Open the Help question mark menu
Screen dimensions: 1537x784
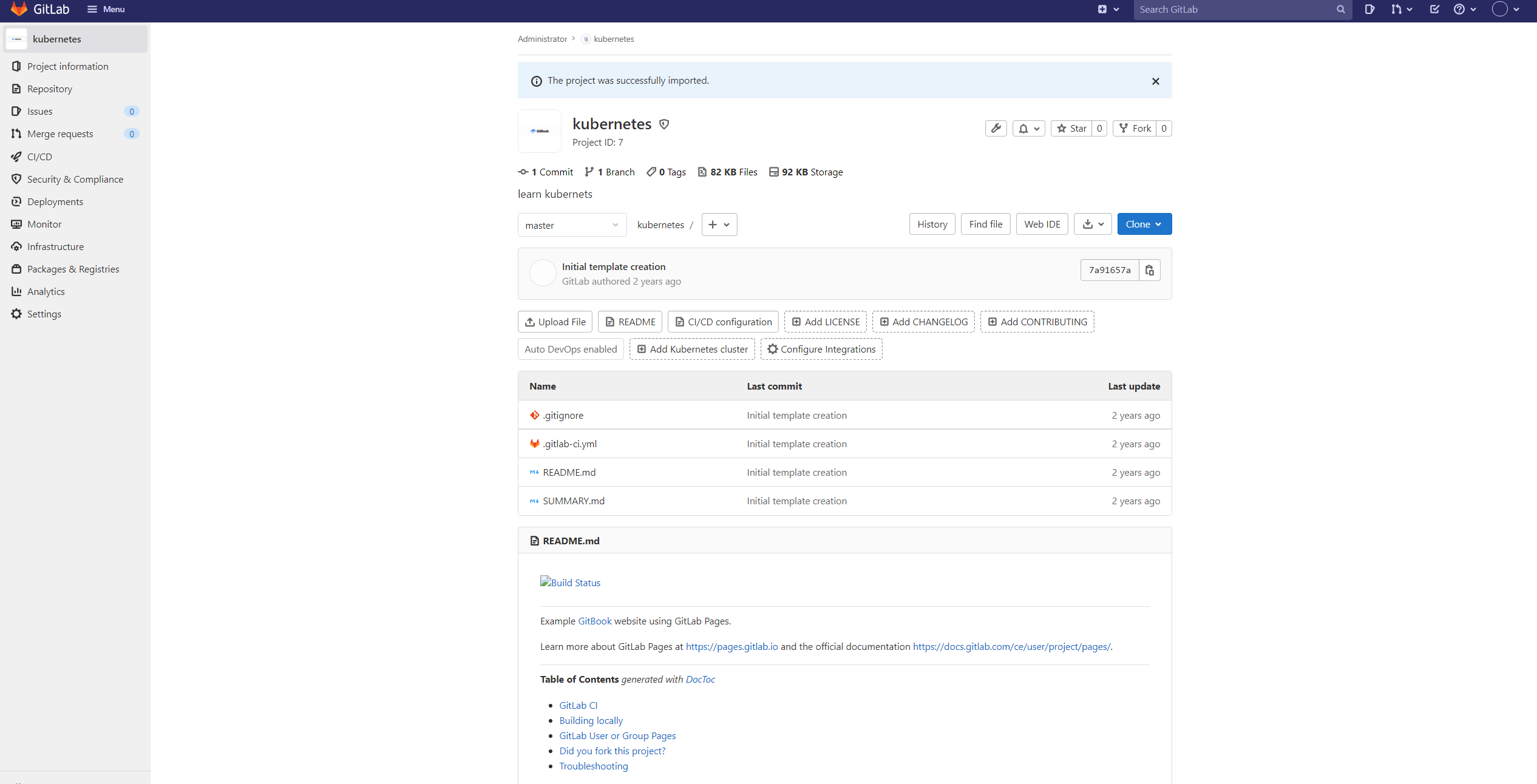(1464, 9)
